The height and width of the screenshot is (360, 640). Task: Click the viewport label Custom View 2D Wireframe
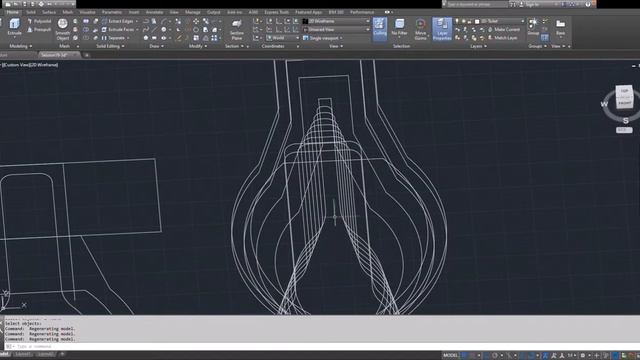point(30,65)
